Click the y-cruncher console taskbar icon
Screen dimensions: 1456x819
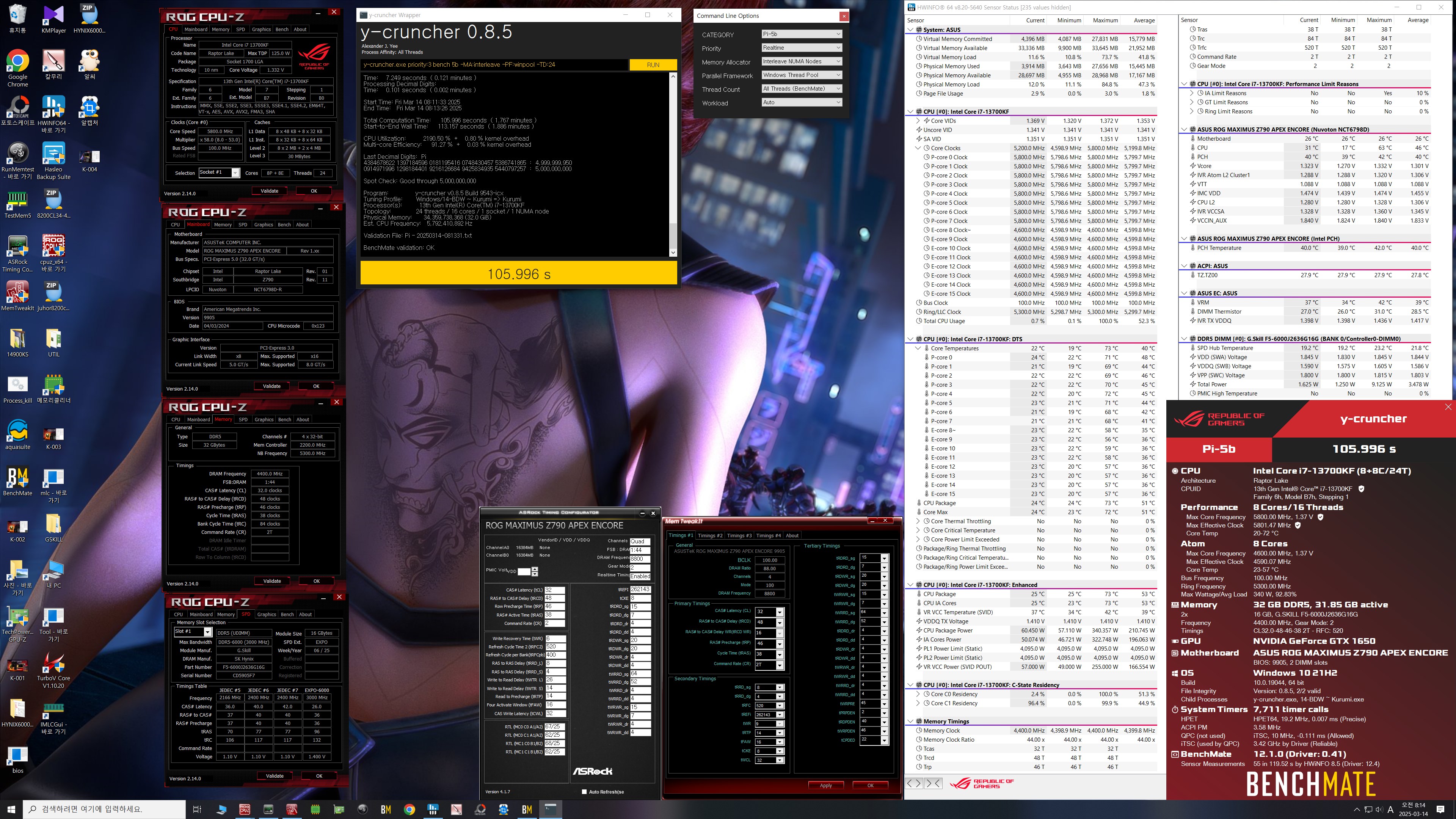[x=550, y=809]
